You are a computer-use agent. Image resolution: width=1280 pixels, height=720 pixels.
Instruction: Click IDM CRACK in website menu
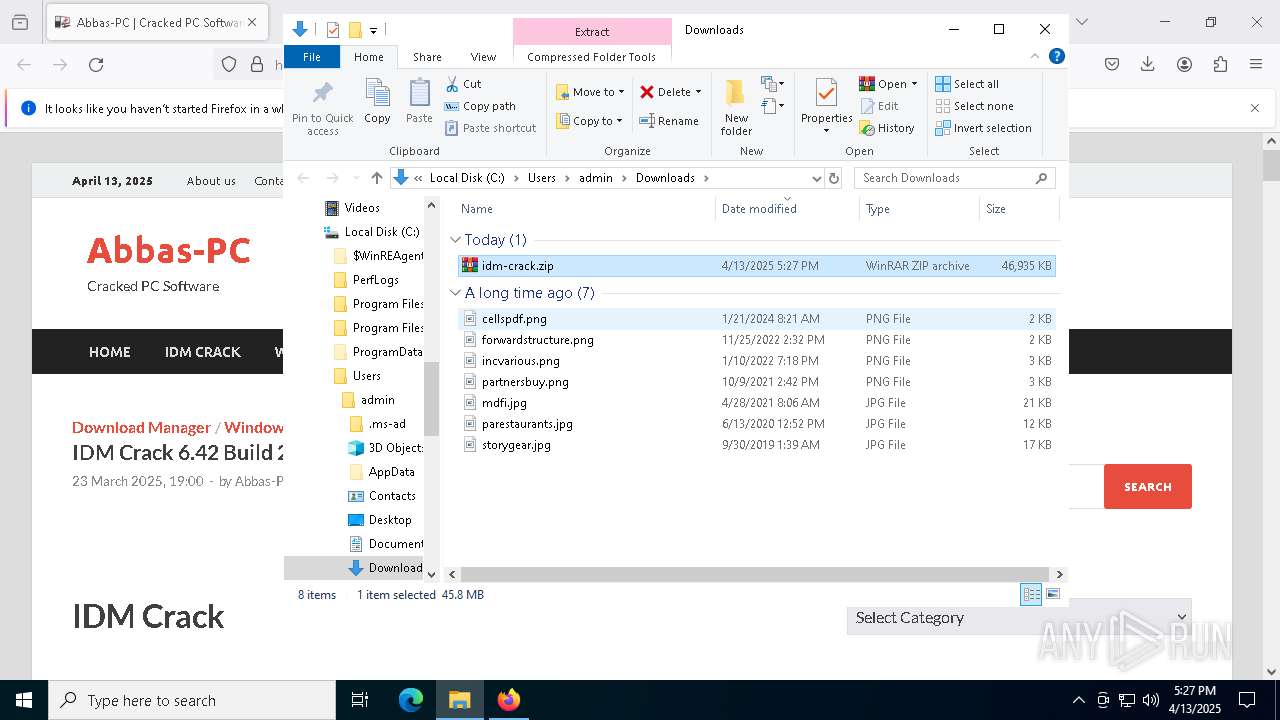(x=203, y=352)
